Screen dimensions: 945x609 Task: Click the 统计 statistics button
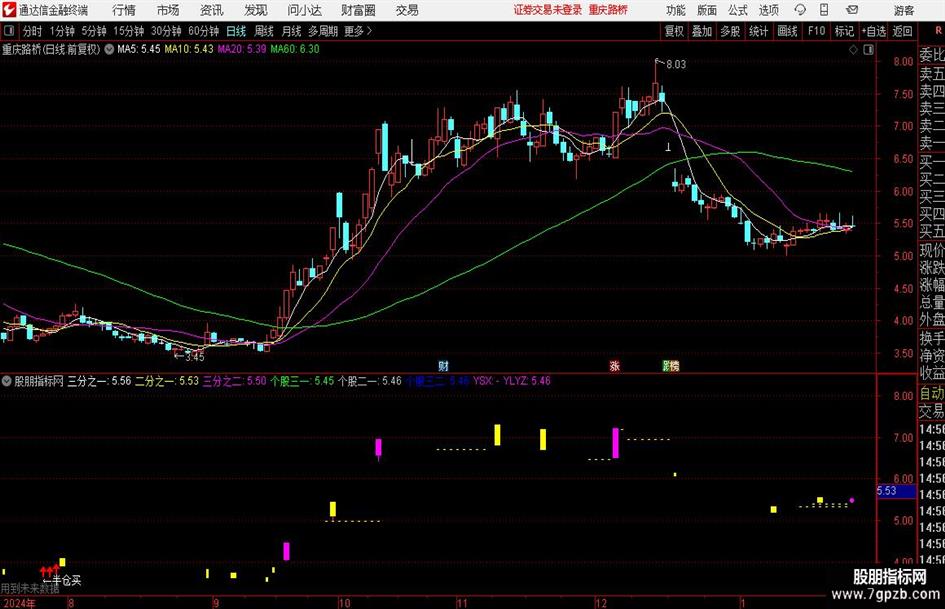pos(758,31)
